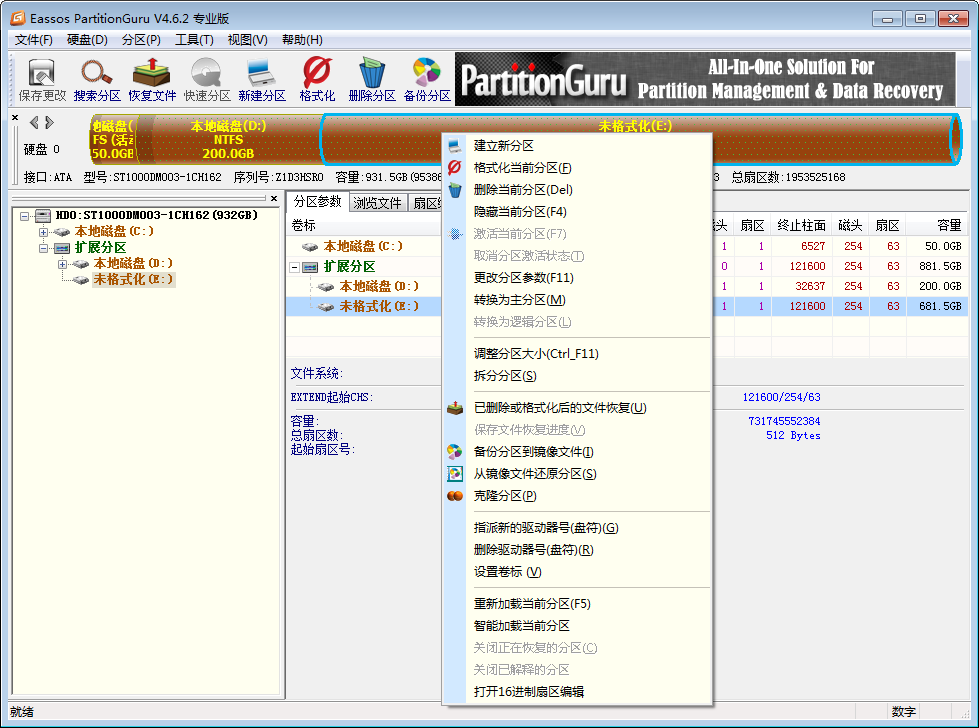Click the 删除分区 trash icon
The width and height of the screenshot is (979, 728).
[x=372, y=80]
